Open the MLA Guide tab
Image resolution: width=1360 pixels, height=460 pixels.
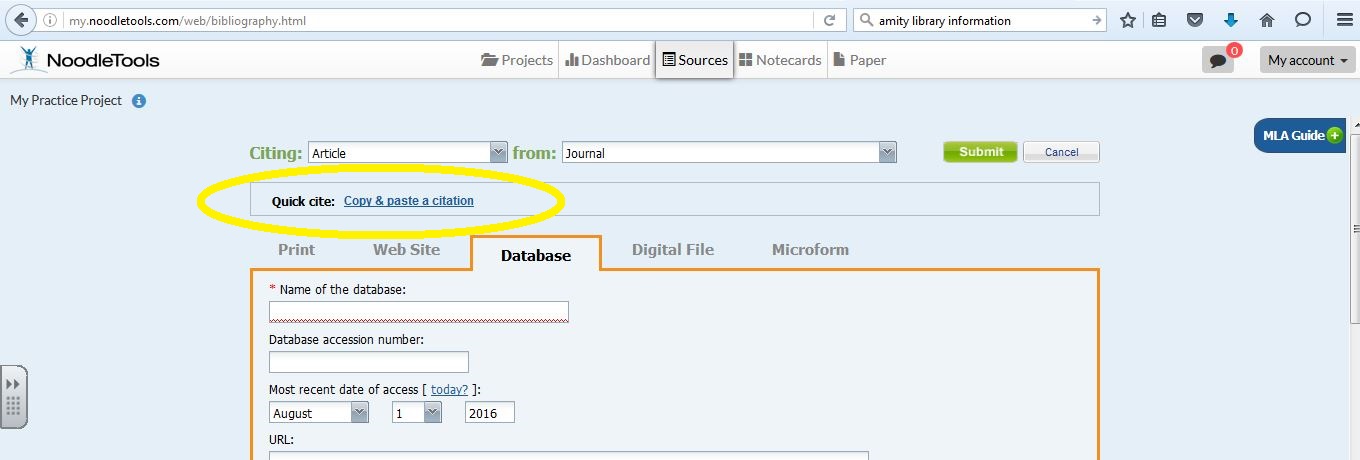1301,136
